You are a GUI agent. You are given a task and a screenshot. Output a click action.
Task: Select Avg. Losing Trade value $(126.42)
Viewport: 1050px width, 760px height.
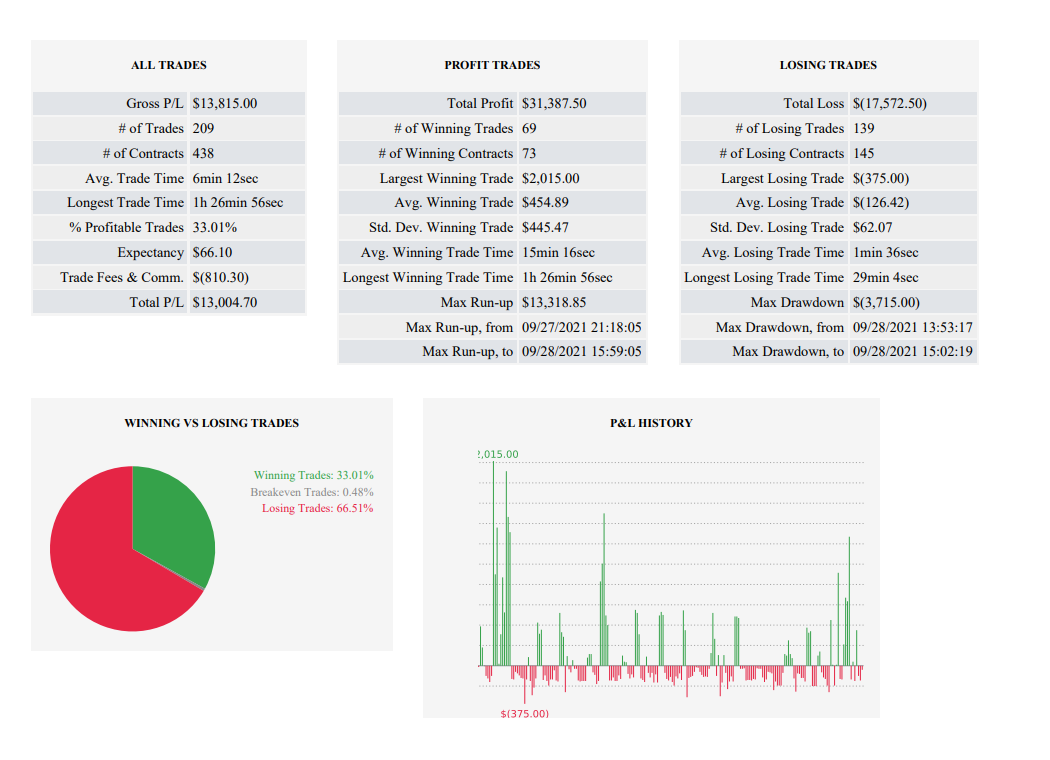[x=881, y=202]
